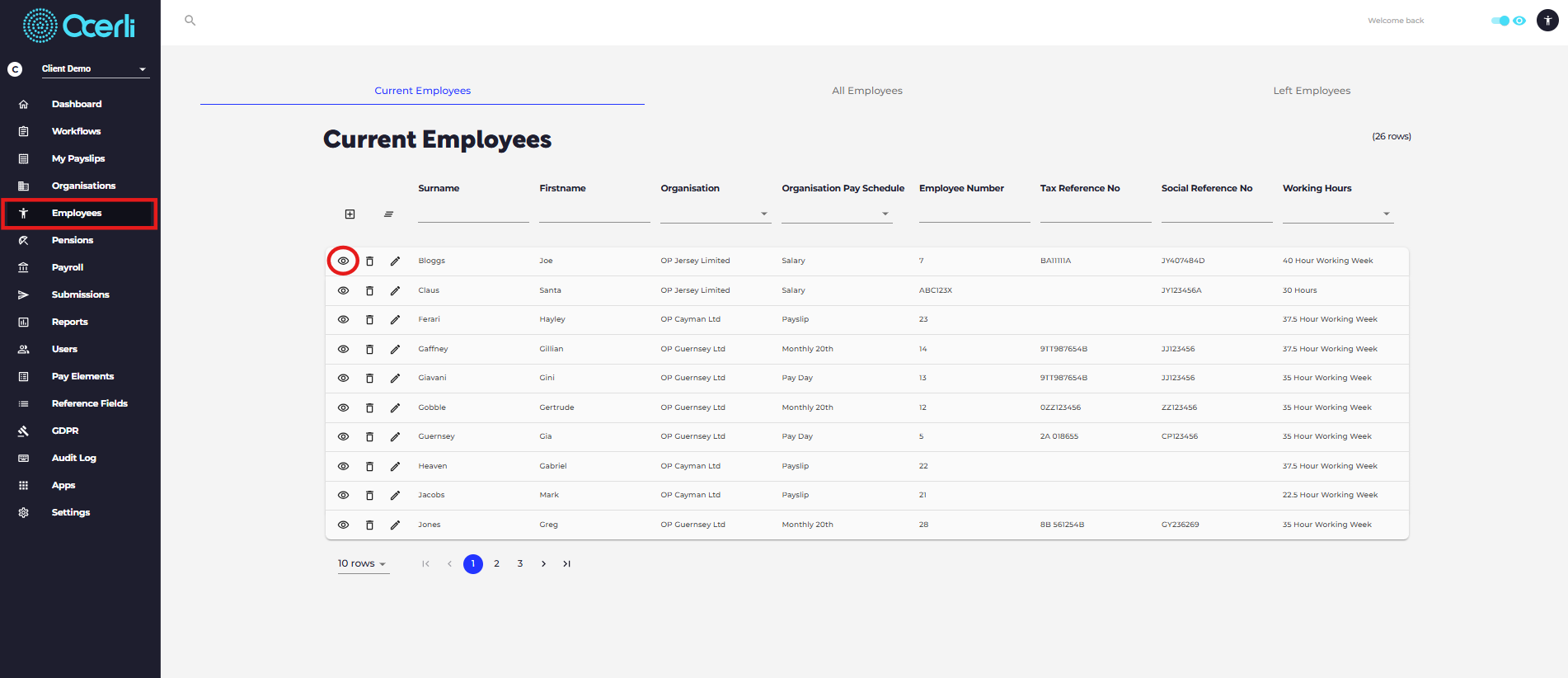Jump to the last page
The height and width of the screenshot is (678, 1568).
point(566,563)
